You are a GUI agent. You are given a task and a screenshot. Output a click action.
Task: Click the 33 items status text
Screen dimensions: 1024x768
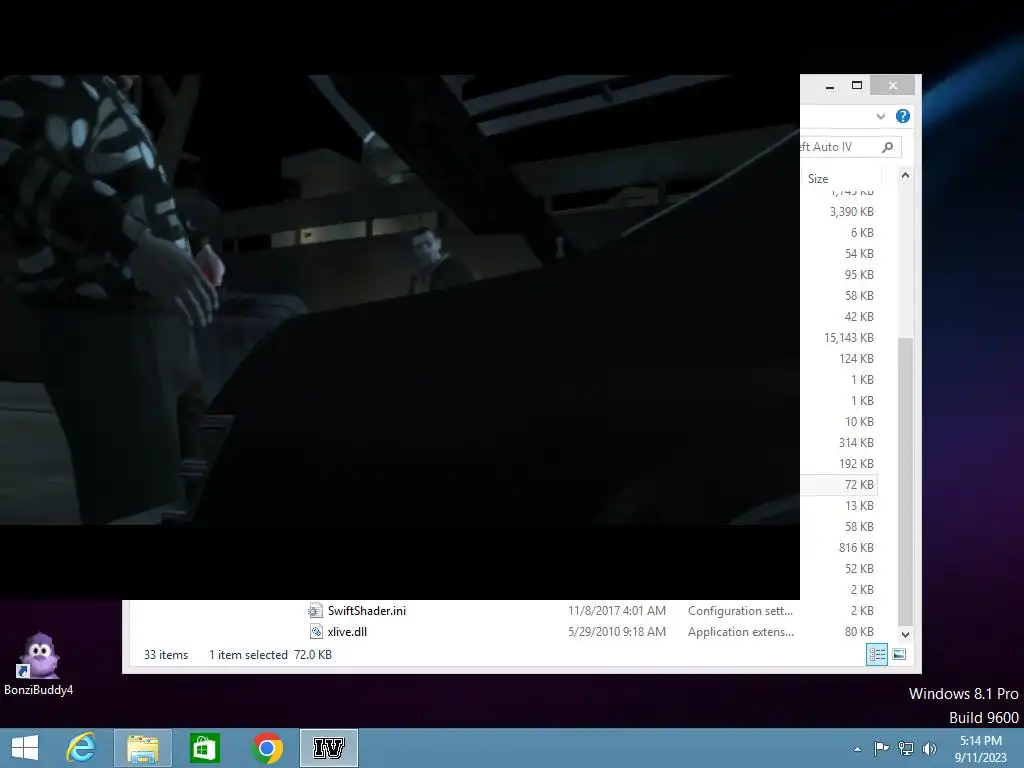tap(166, 654)
